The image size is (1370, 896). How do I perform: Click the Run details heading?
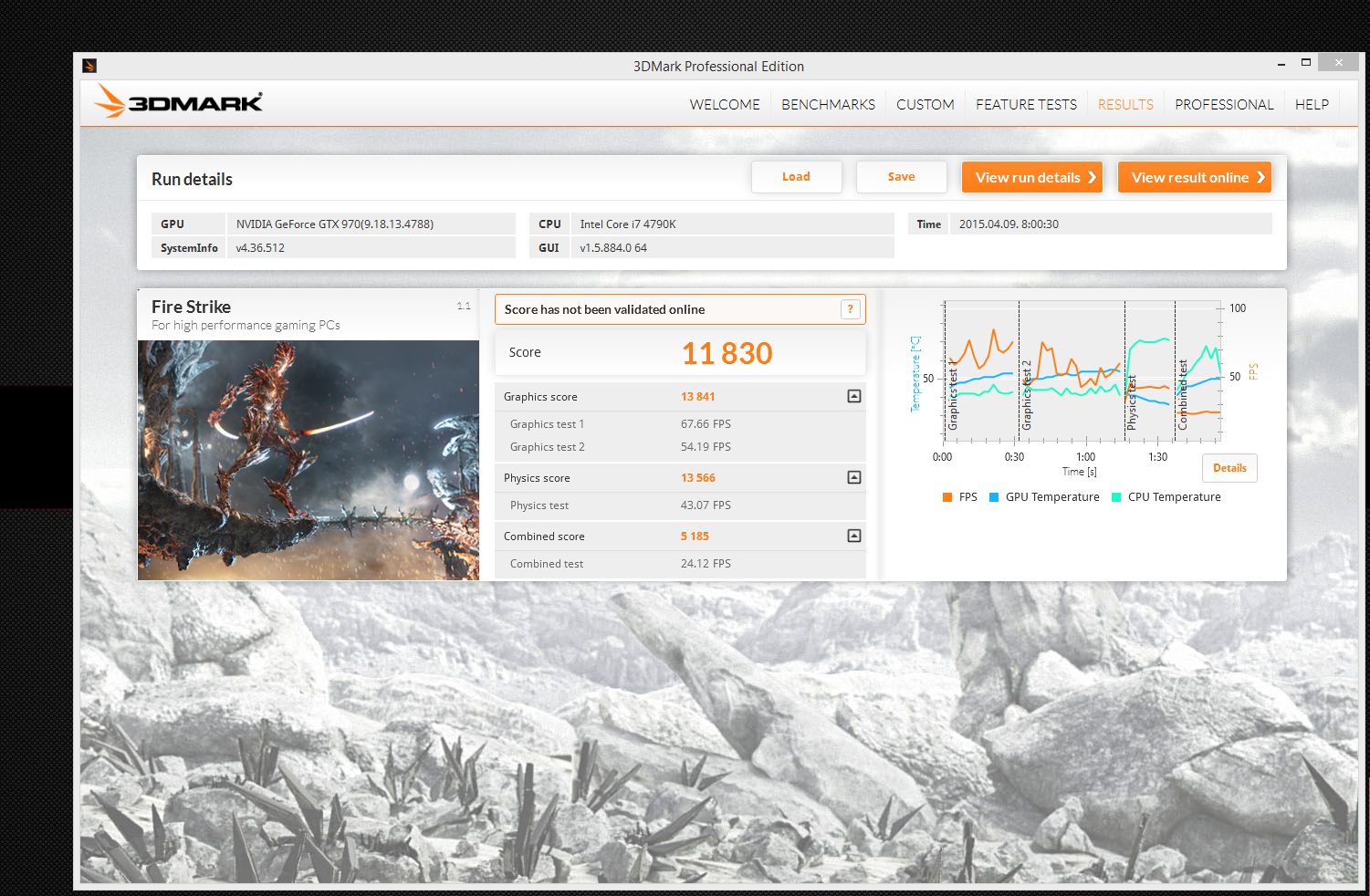click(192, 179)
